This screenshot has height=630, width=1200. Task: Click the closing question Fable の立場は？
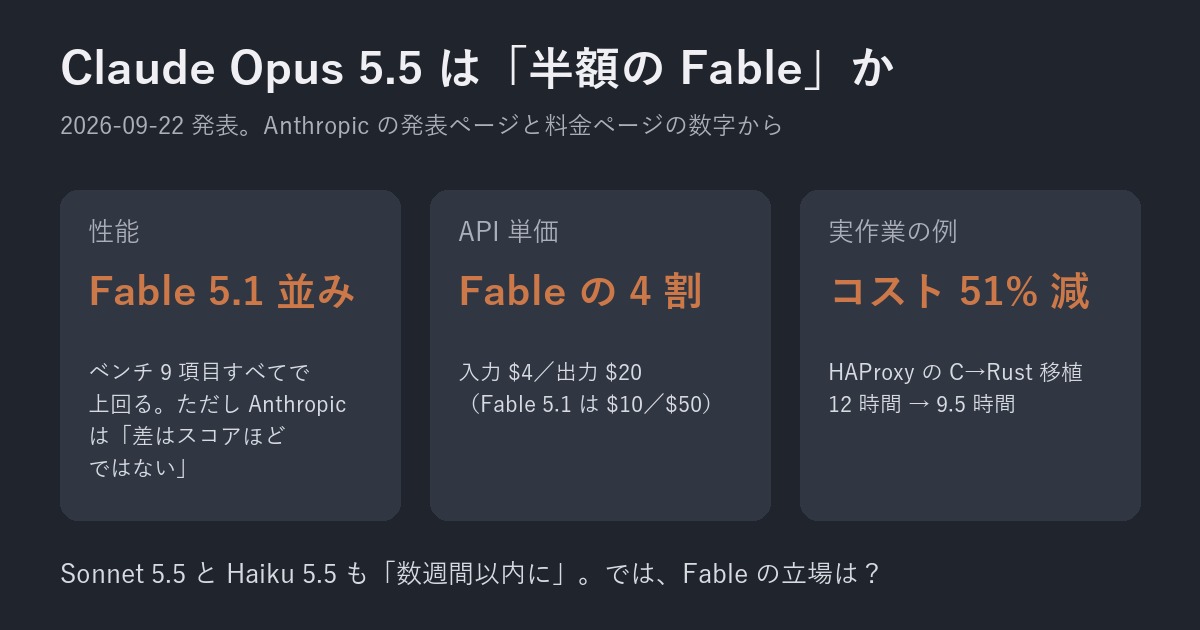(x=782, y=574)
